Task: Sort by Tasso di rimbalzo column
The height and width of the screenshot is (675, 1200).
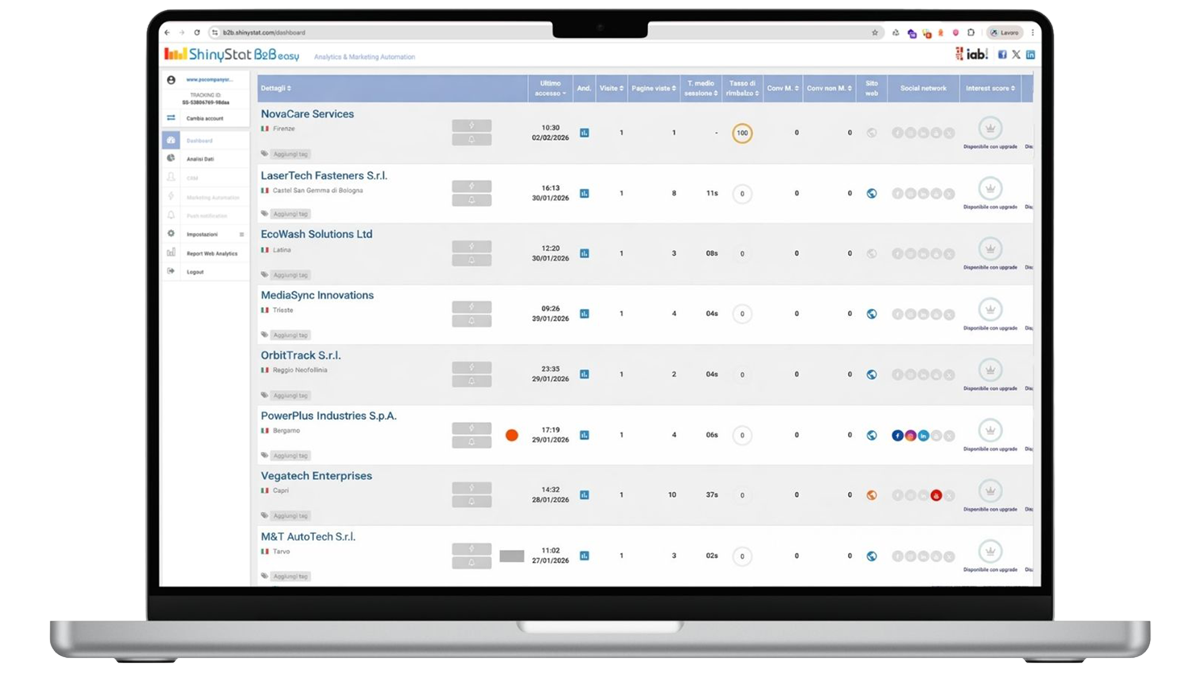Action: [742, 88]
